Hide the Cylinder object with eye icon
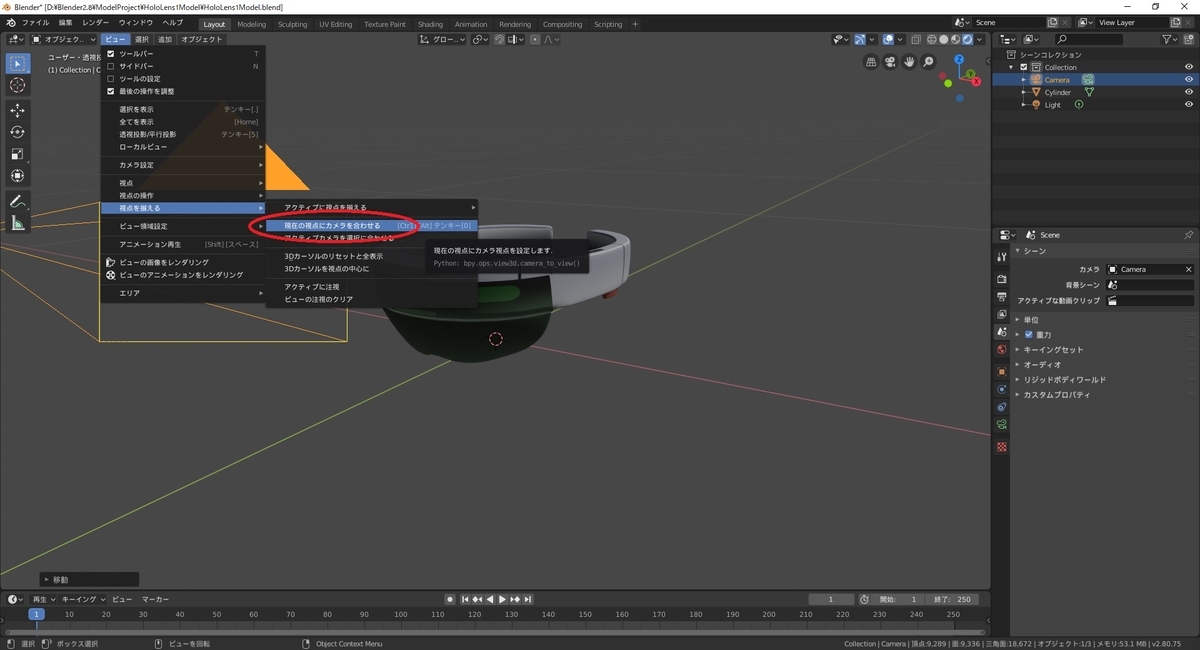The image size is (1200, 650). pos(1189,92)
